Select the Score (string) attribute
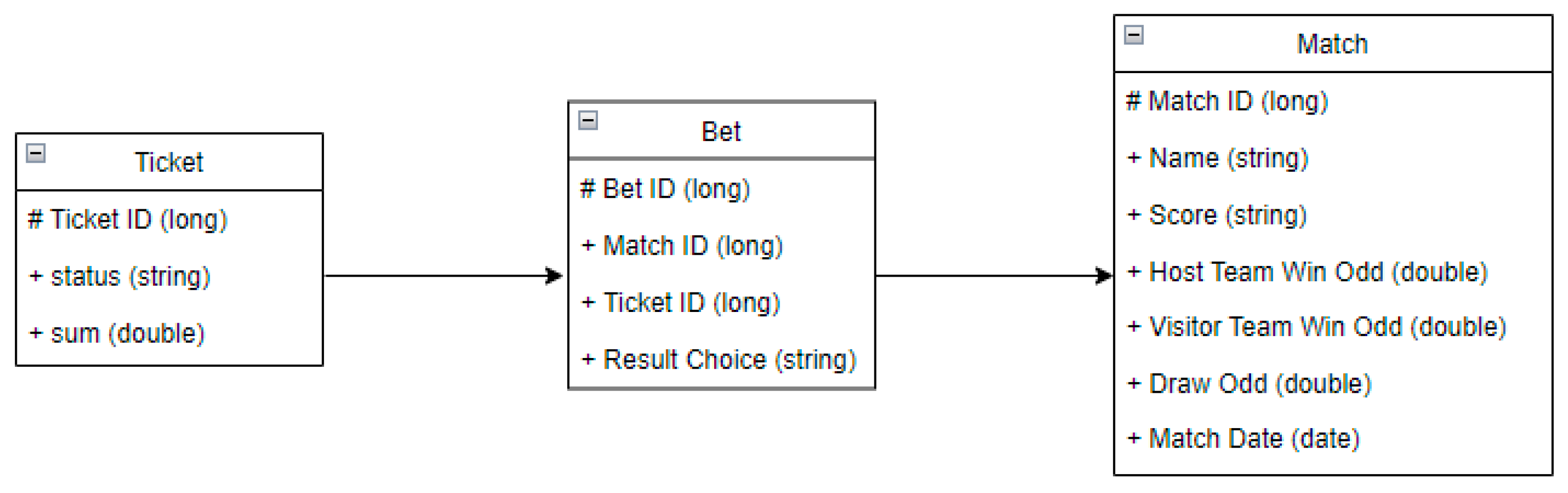1568x493 pixels. pos(1217,215)
